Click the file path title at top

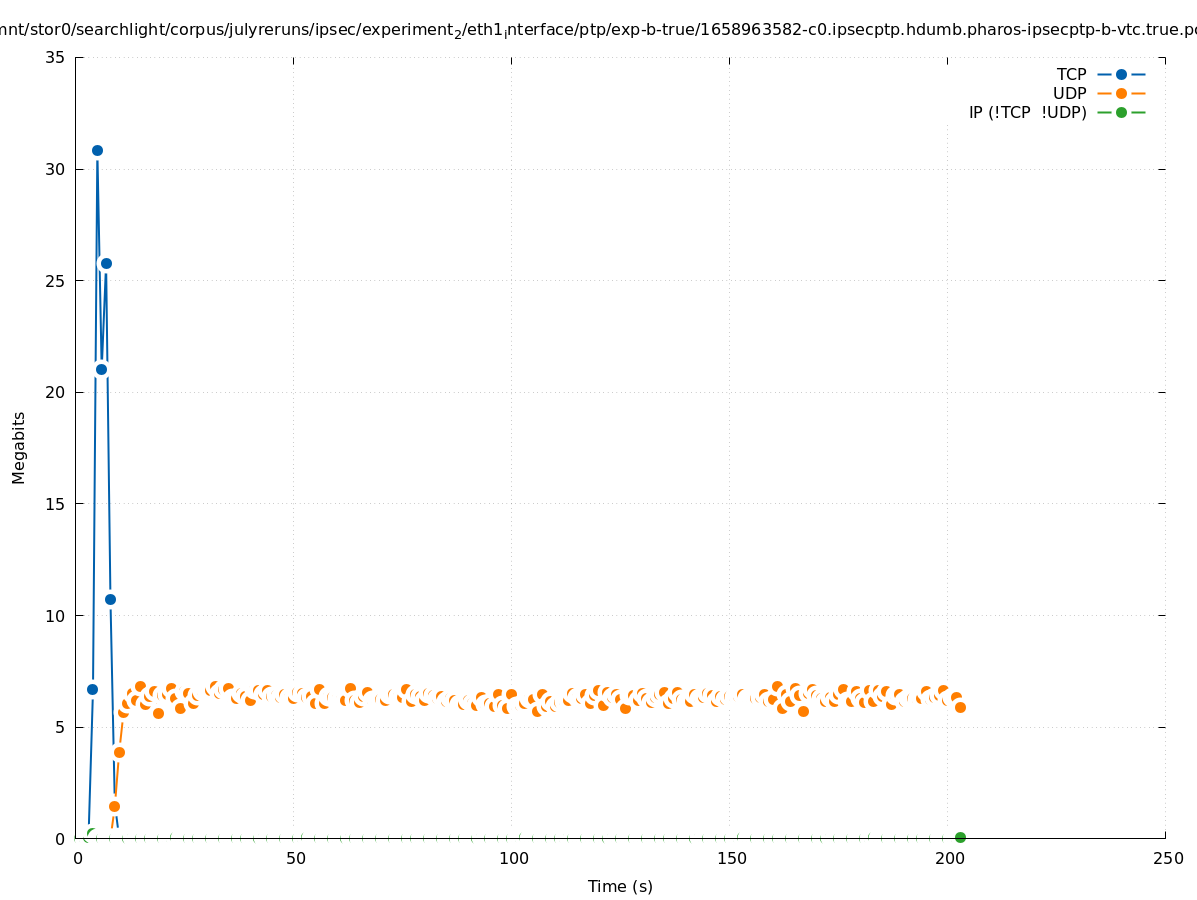pyautogui.click(x=598, y=31)
